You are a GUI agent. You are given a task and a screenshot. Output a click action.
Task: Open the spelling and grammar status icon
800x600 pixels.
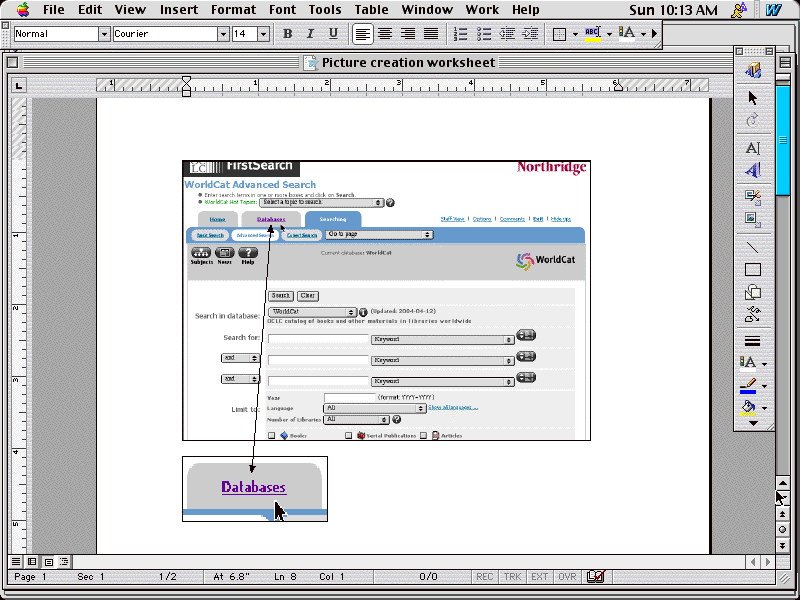(595, 577)
